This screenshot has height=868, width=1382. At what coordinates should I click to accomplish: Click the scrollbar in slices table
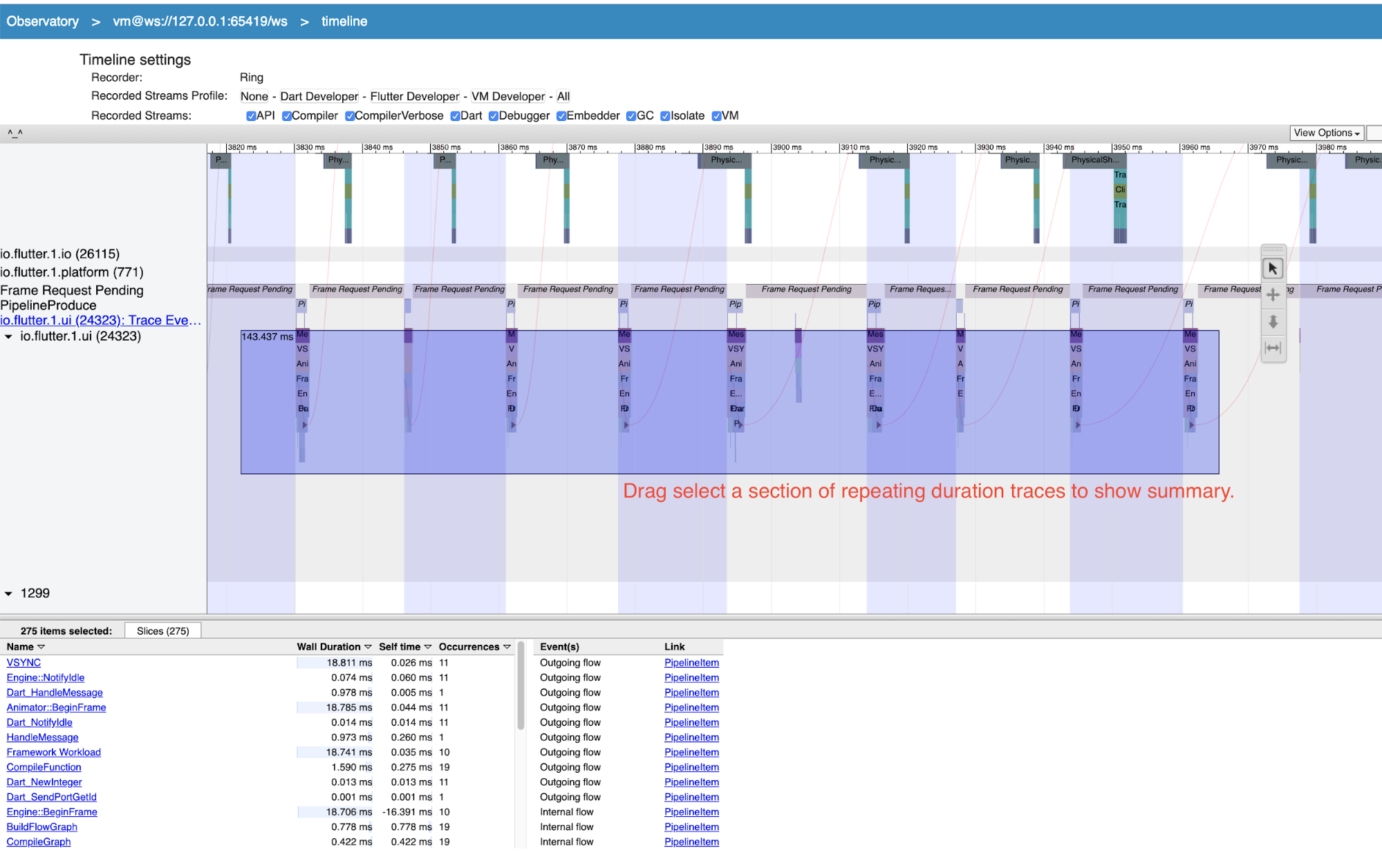pos(521,686)
